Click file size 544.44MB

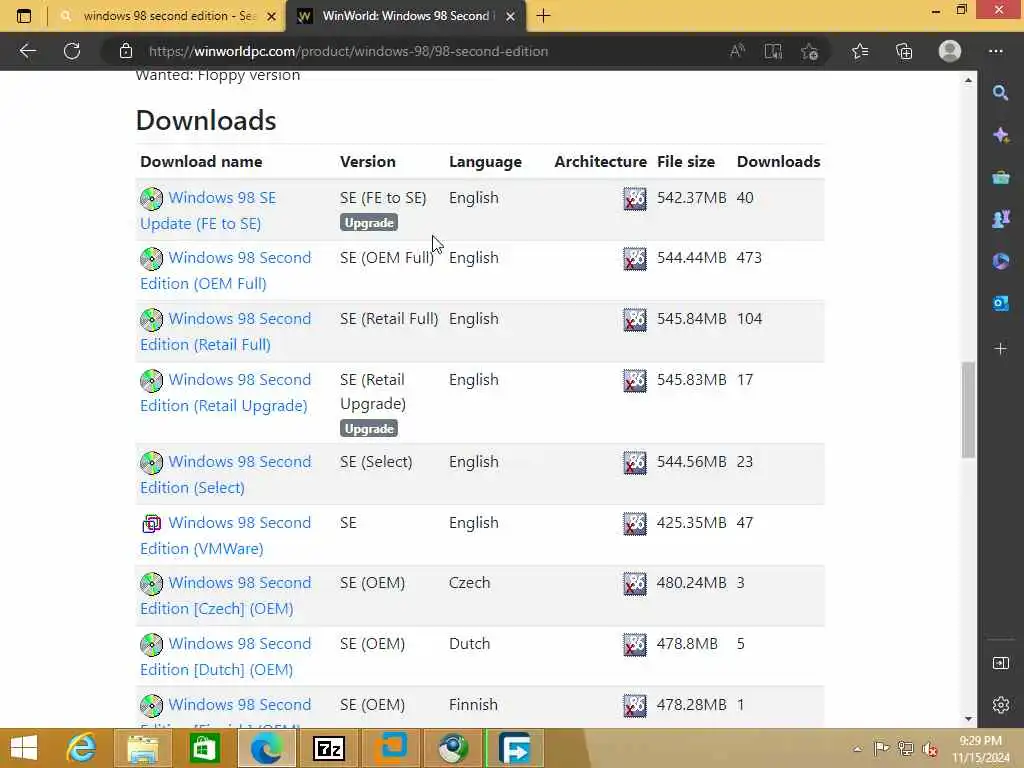[692, 258]
